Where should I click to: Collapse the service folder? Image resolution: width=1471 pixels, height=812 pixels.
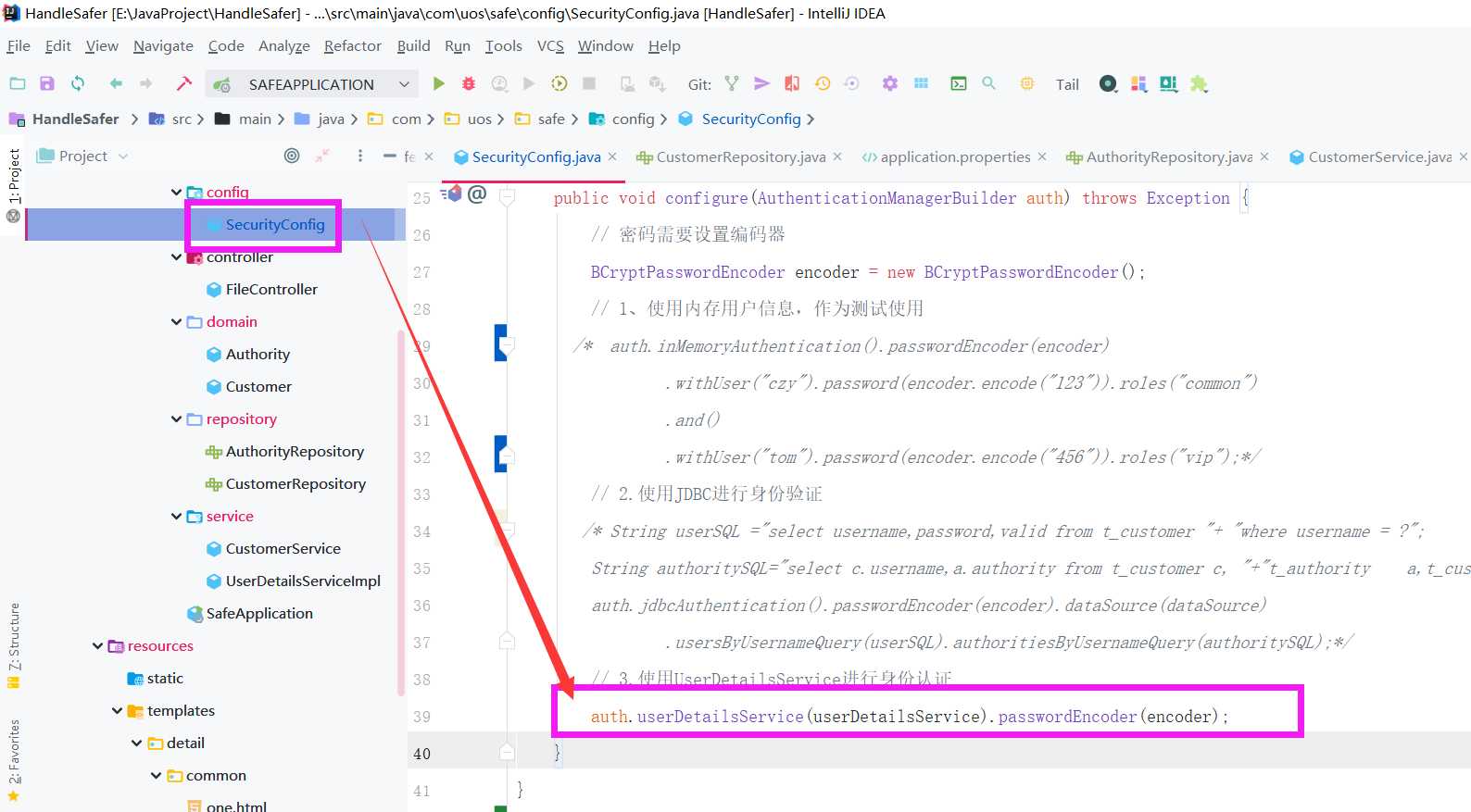(x=176, y=516)
